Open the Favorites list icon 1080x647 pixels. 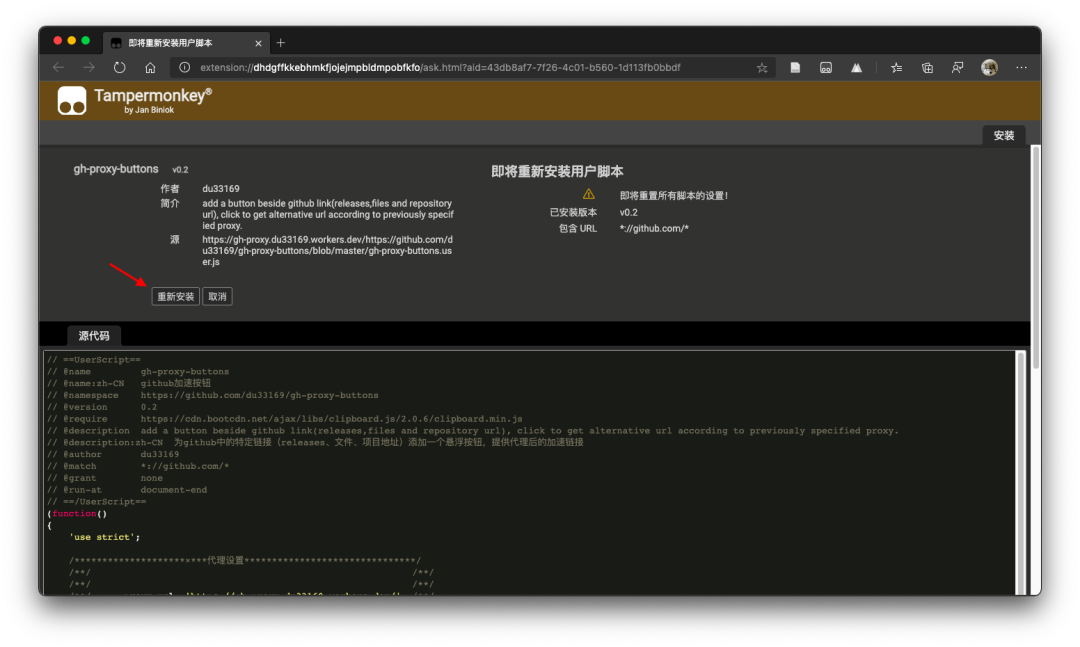pos(896,68)
